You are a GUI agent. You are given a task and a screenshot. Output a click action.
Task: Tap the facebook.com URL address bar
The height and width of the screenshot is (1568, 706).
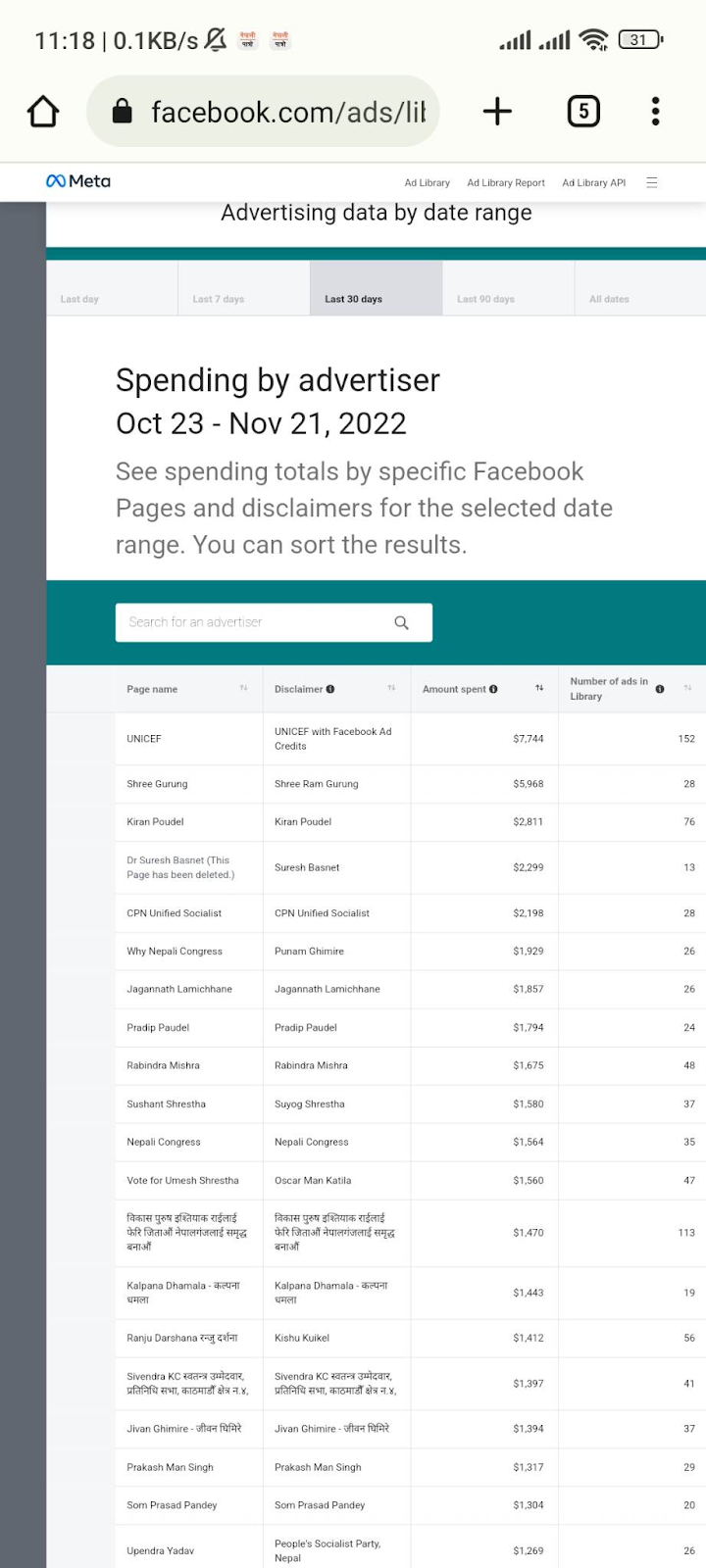[x=263, y=112]
